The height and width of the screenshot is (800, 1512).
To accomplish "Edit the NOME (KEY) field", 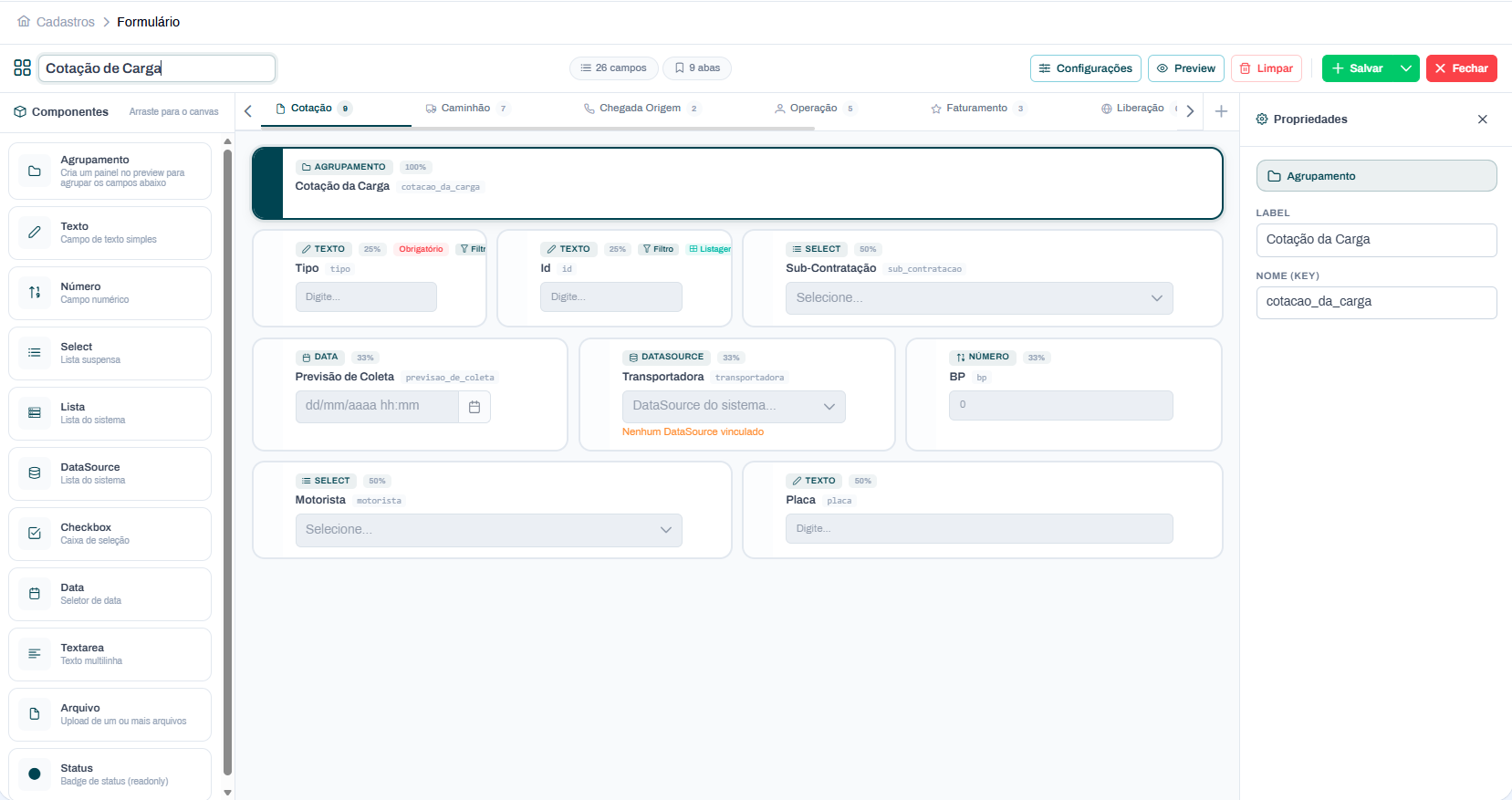I will tap(1376, 303).
